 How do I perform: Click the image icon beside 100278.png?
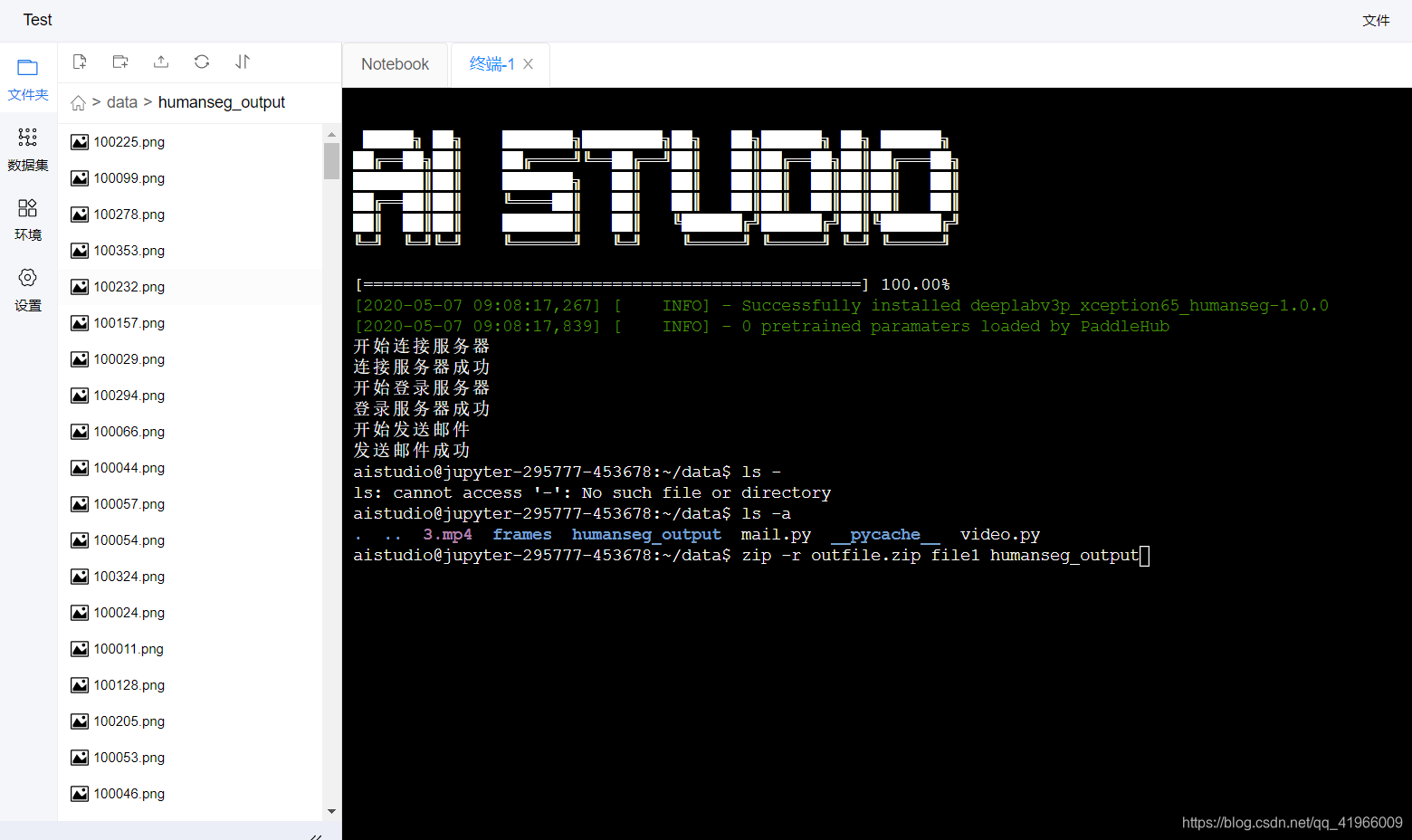click(80, 215)
